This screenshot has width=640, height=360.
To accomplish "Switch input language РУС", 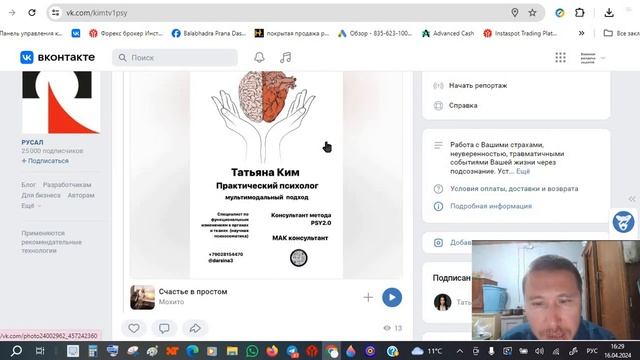I will point(592,351).
